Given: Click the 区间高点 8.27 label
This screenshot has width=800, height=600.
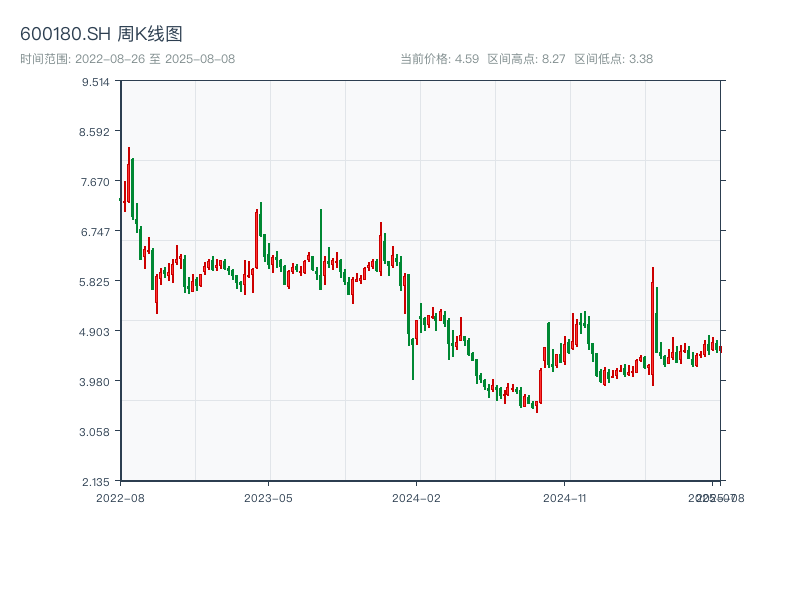Looking at the screenshot, I should coord(526,59).
